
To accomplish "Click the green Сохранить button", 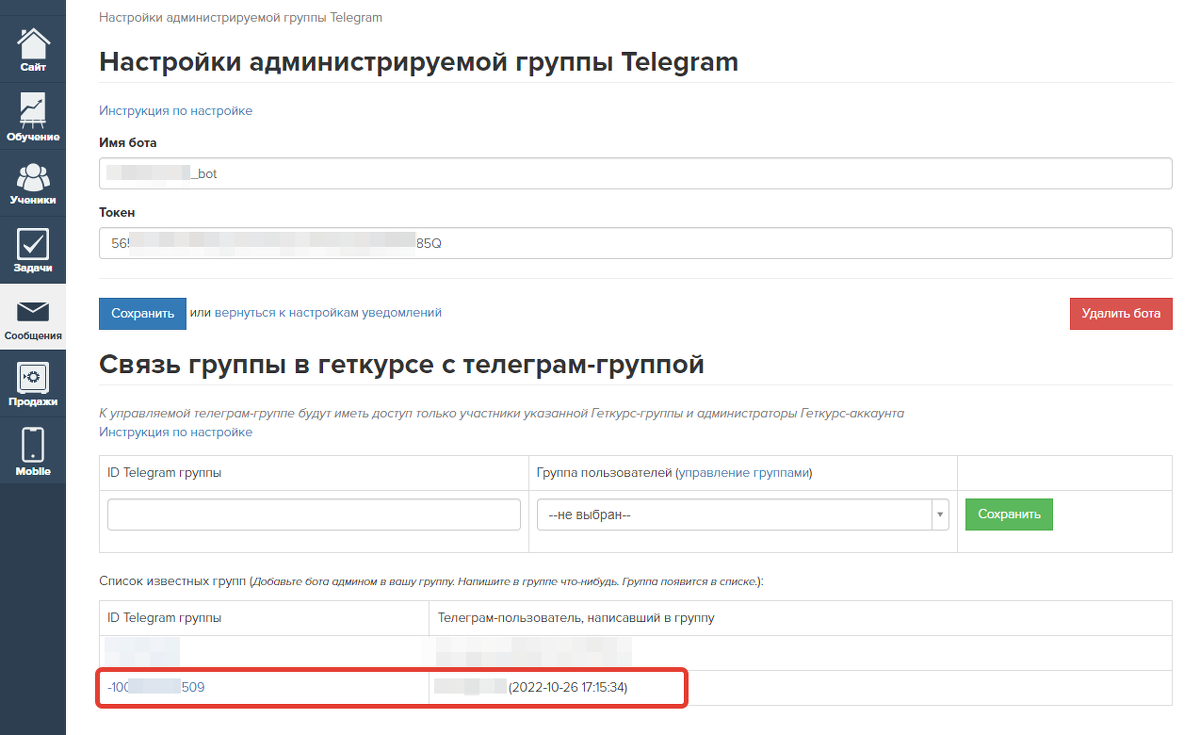I will [x=1009, y=514].
